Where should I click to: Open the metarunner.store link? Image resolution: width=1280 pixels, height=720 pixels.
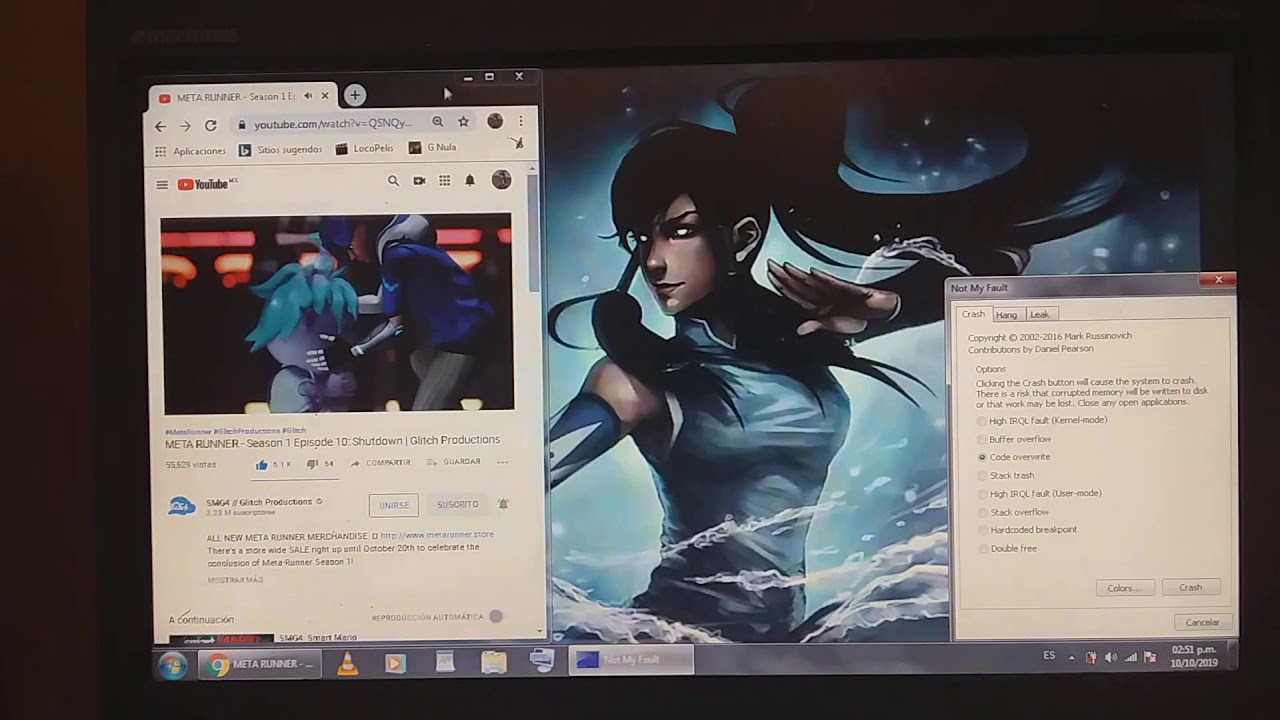437,535
